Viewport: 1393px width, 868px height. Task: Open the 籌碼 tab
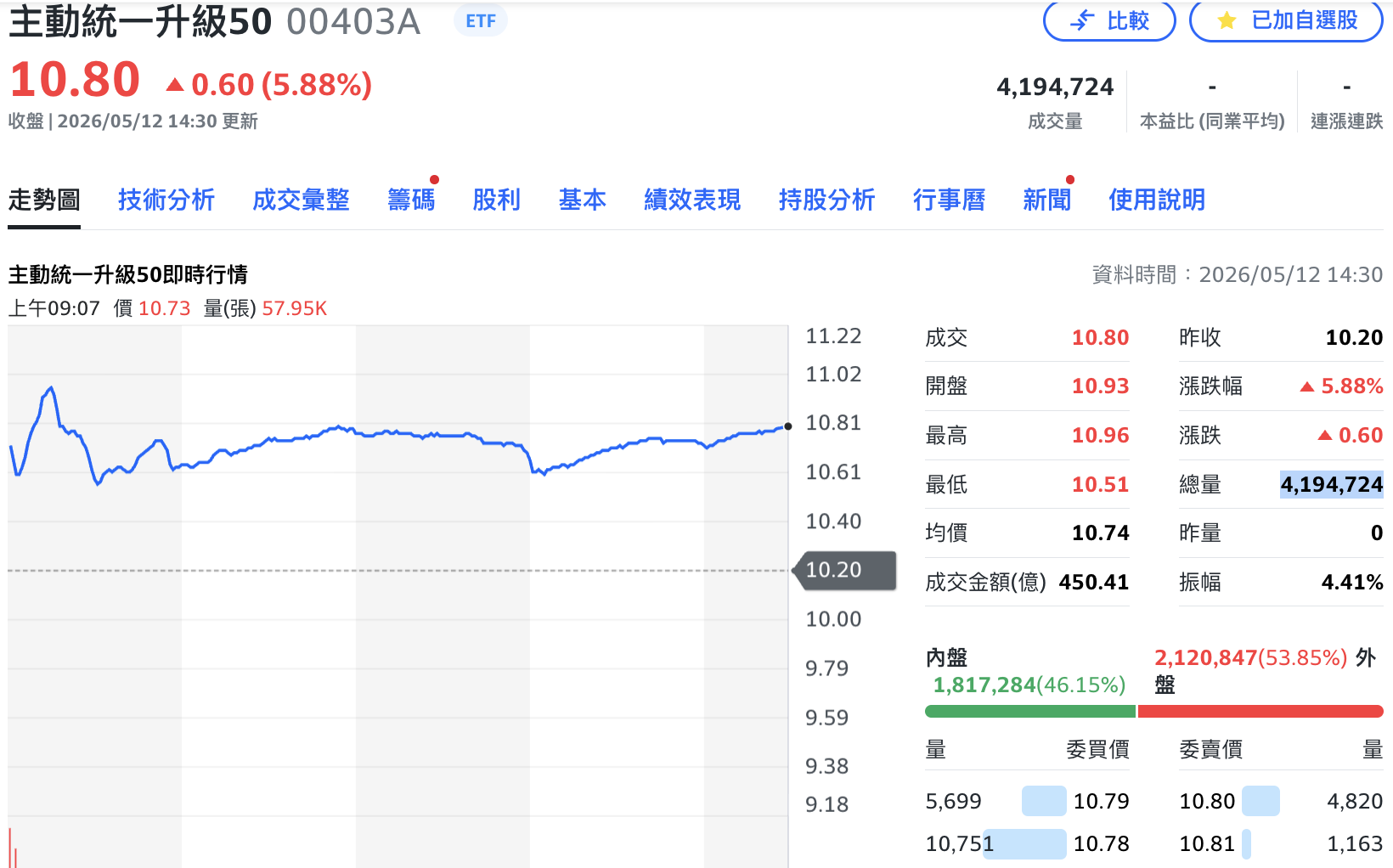(x=411, y=200)
